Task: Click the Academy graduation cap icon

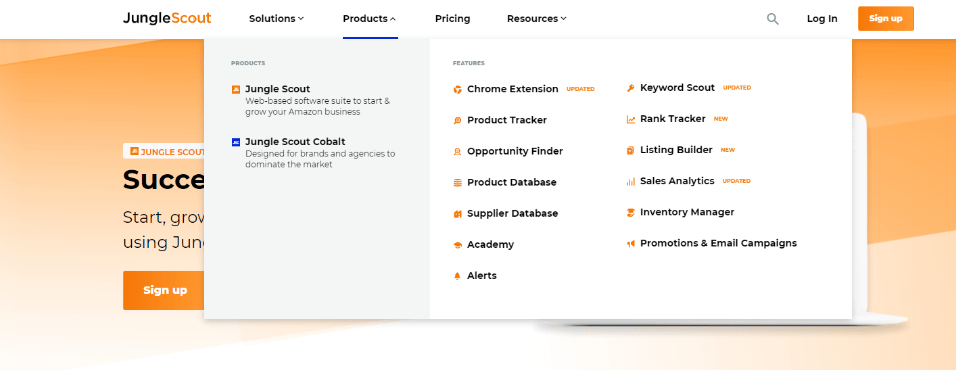Action: pyautogui.click(x=457, y=245)
